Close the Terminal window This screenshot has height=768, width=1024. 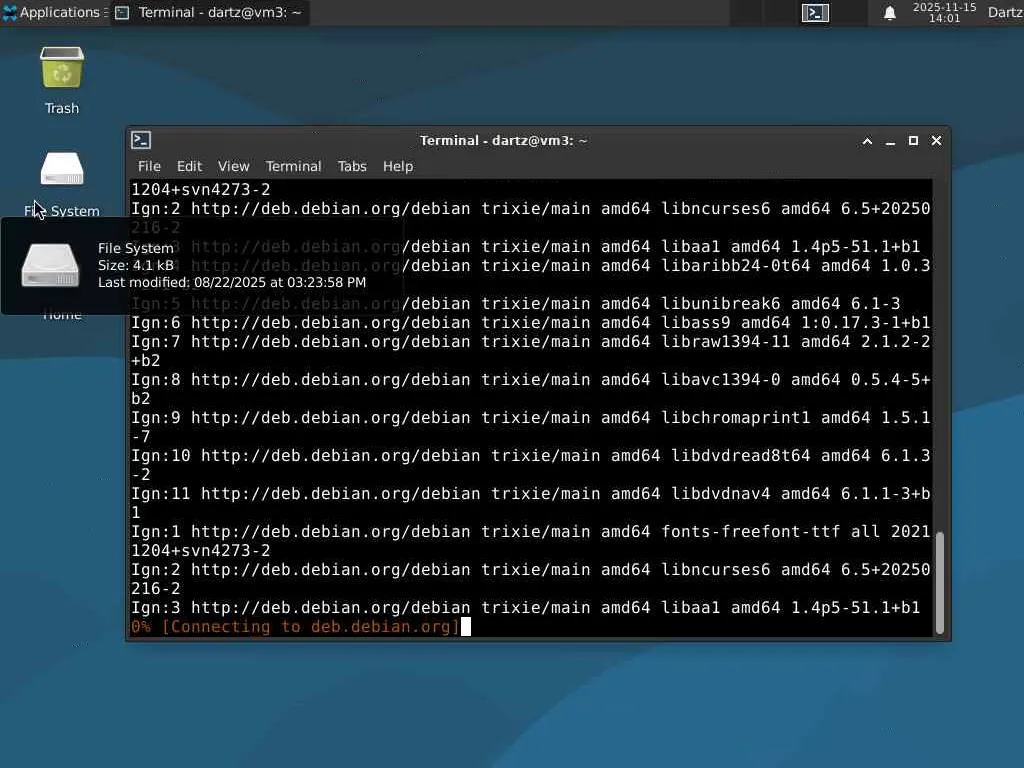(x=936, y=141)
